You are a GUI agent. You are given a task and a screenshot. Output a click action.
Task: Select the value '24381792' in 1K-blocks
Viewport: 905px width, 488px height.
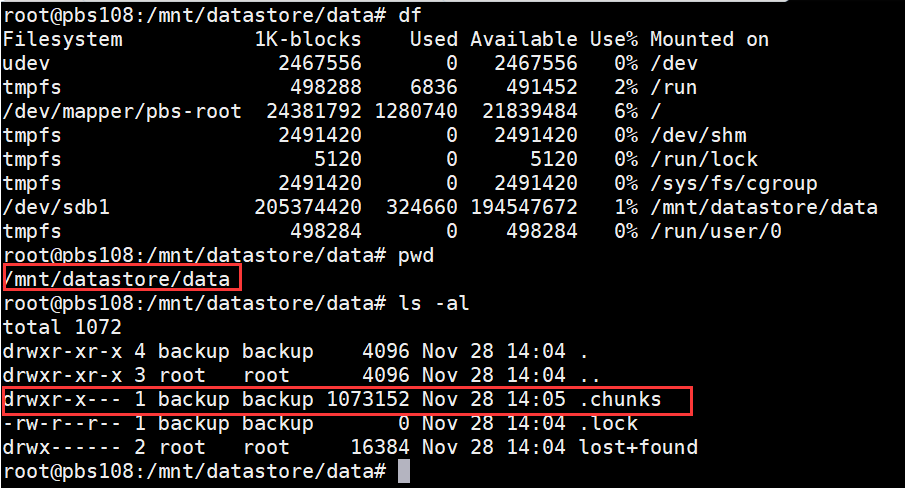tap(313, 111)
